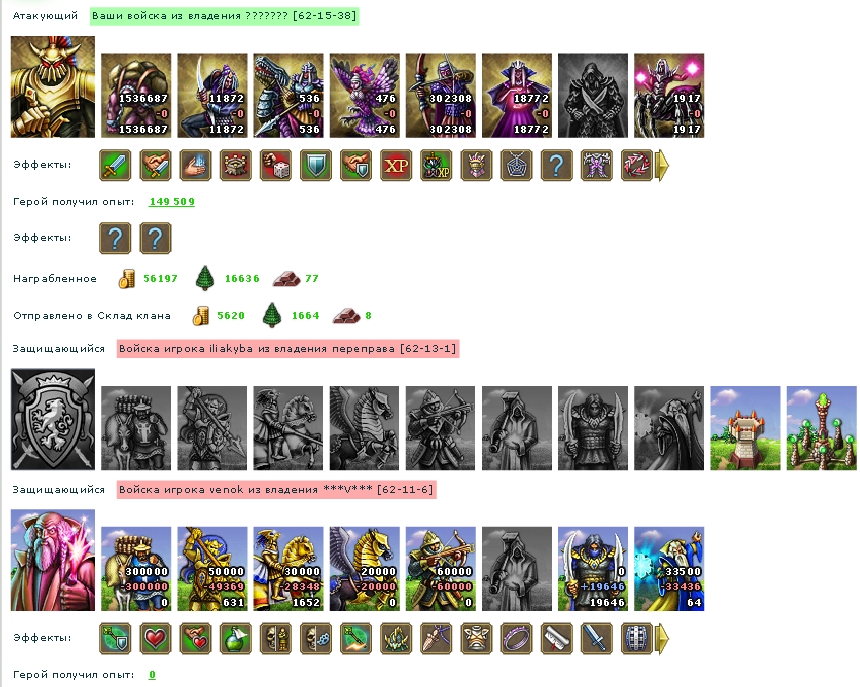Select the blue sword artifact effect icon

[x=596, y=638]
